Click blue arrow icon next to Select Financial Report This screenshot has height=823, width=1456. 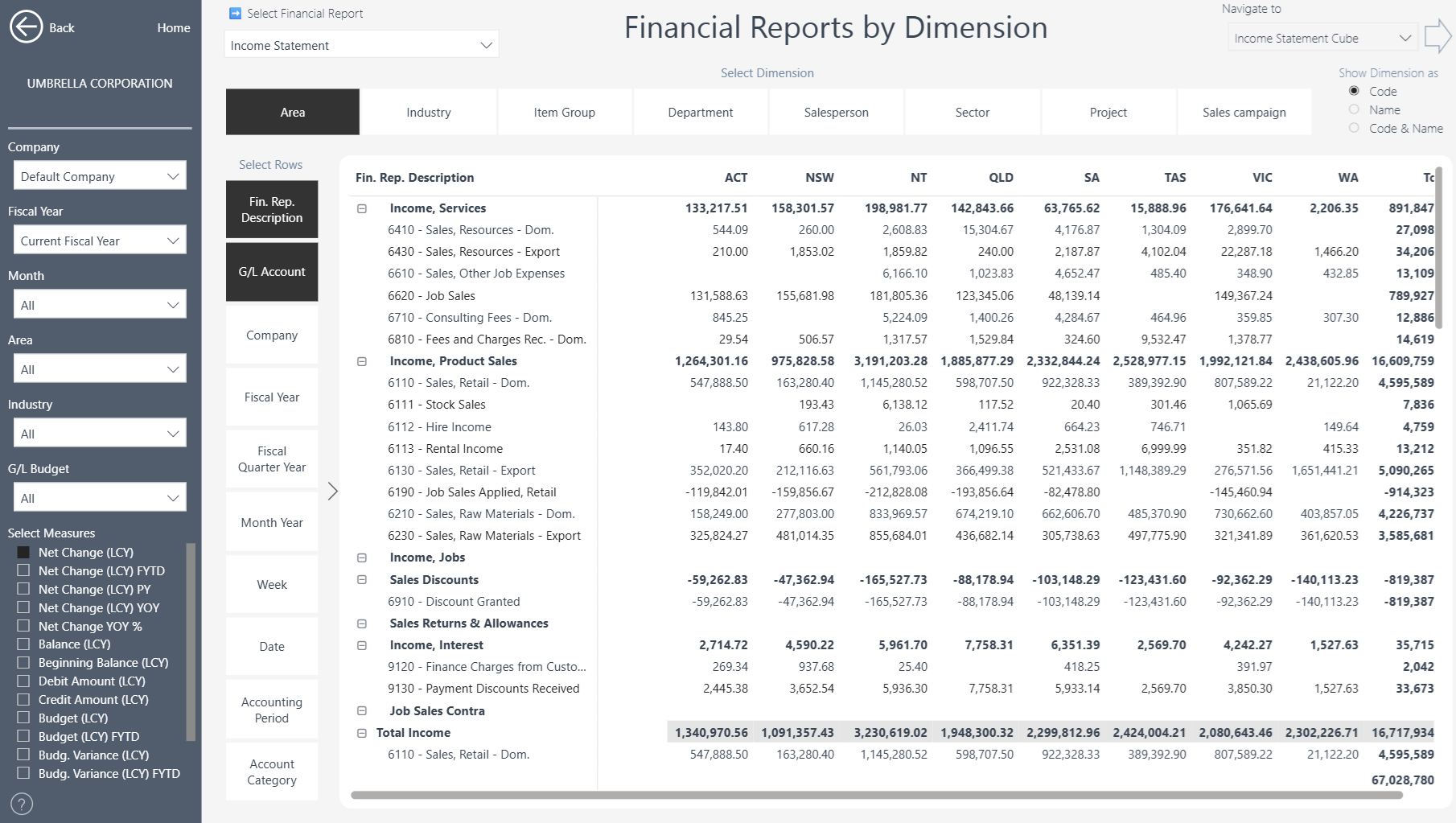coord(235,14)
